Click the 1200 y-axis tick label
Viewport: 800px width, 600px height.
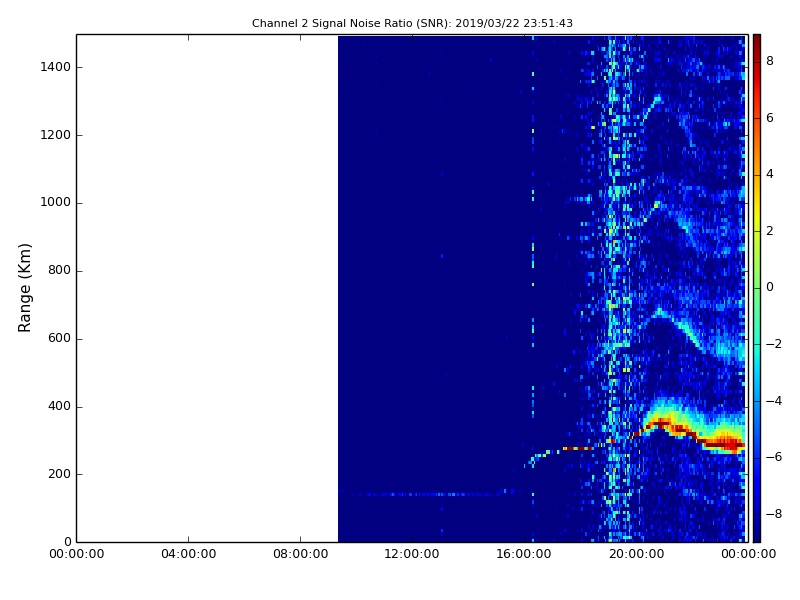pos(56,135)
